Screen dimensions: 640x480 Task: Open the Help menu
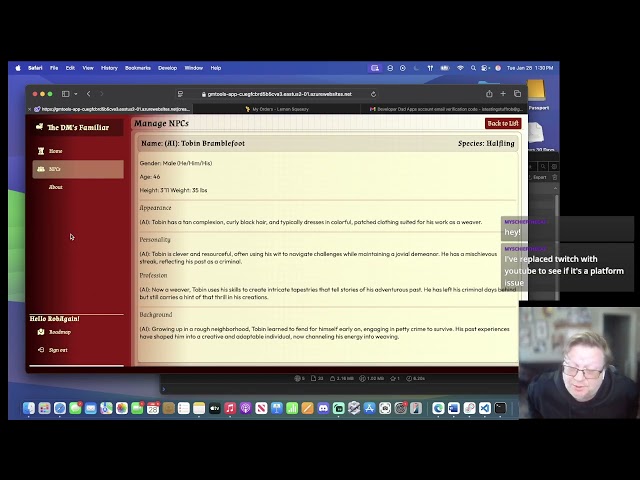point(216,68)
